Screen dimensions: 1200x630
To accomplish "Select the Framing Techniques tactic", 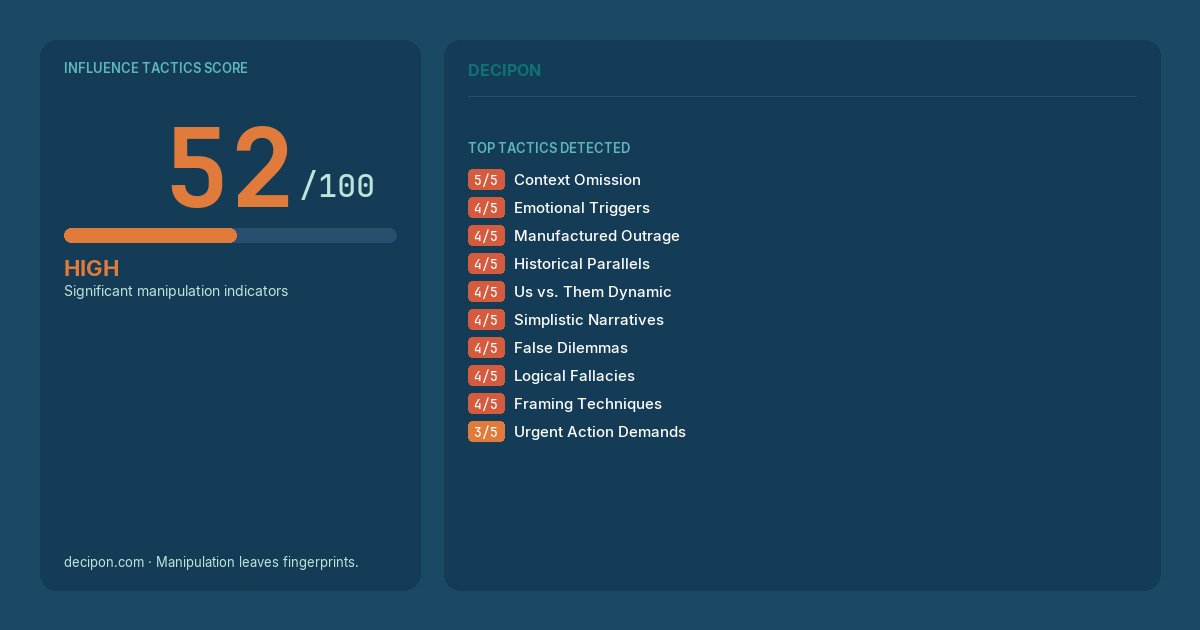I will (588, 404).
